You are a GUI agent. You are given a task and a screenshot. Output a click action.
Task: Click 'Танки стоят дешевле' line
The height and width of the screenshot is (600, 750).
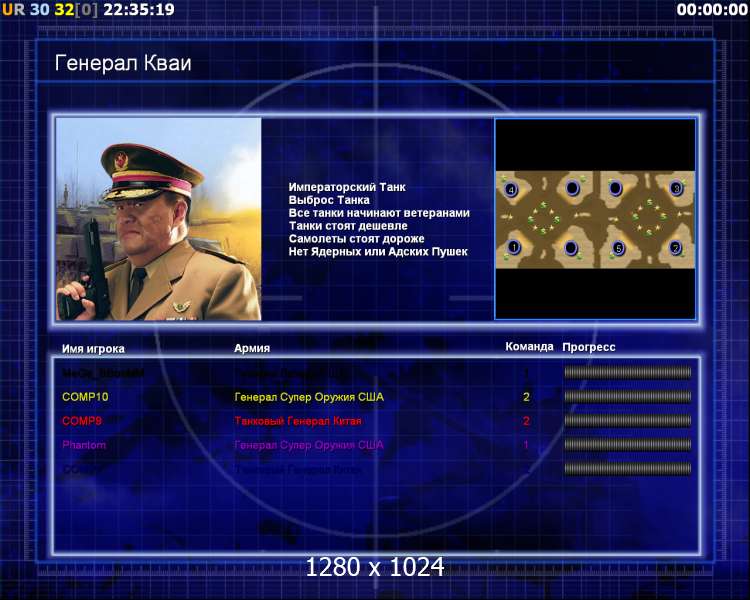coord(348,226)
